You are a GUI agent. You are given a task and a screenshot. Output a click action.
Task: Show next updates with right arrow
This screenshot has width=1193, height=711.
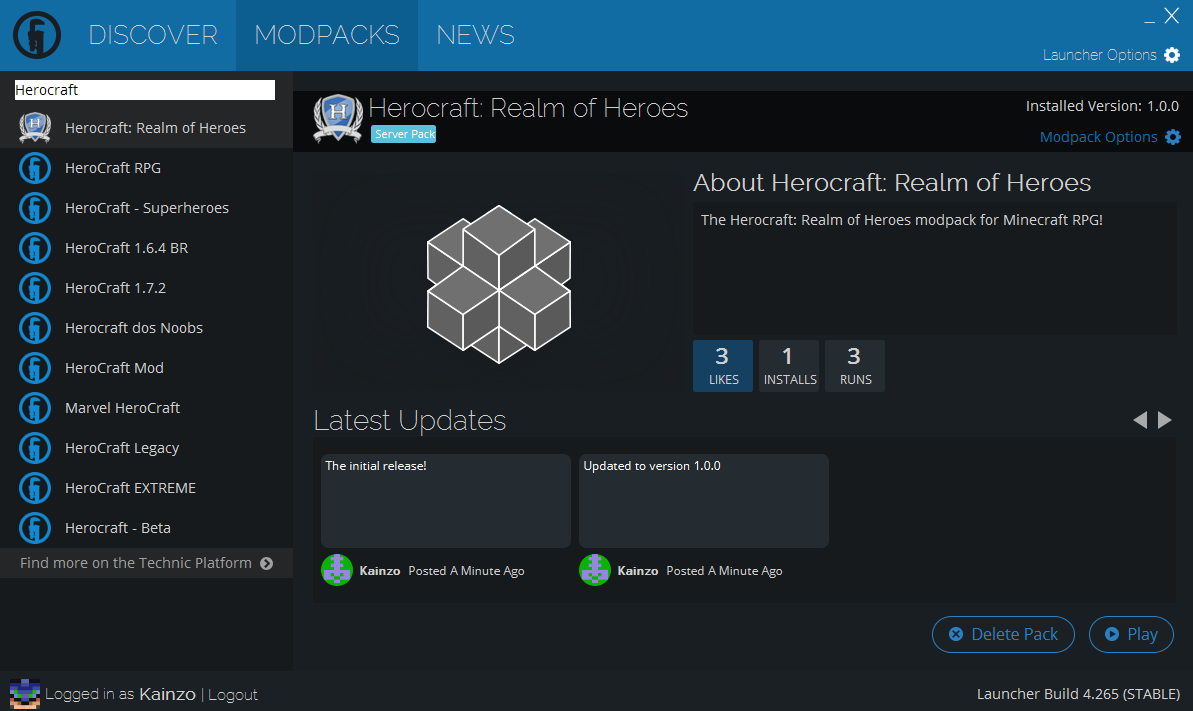(x=1165, y=420)
